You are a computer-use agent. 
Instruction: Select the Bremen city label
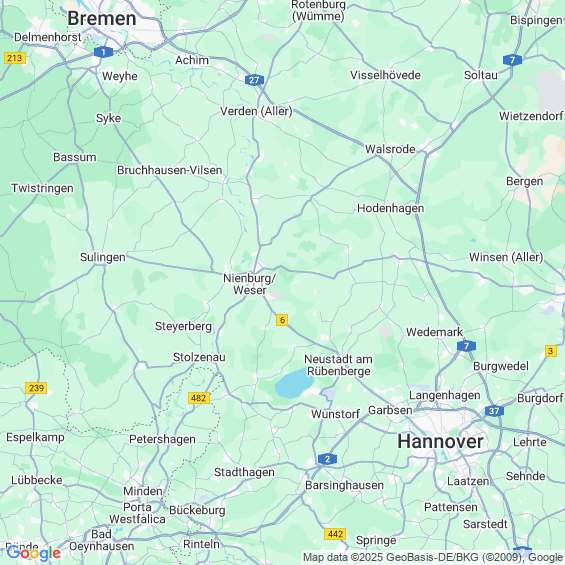pos(102,18)
